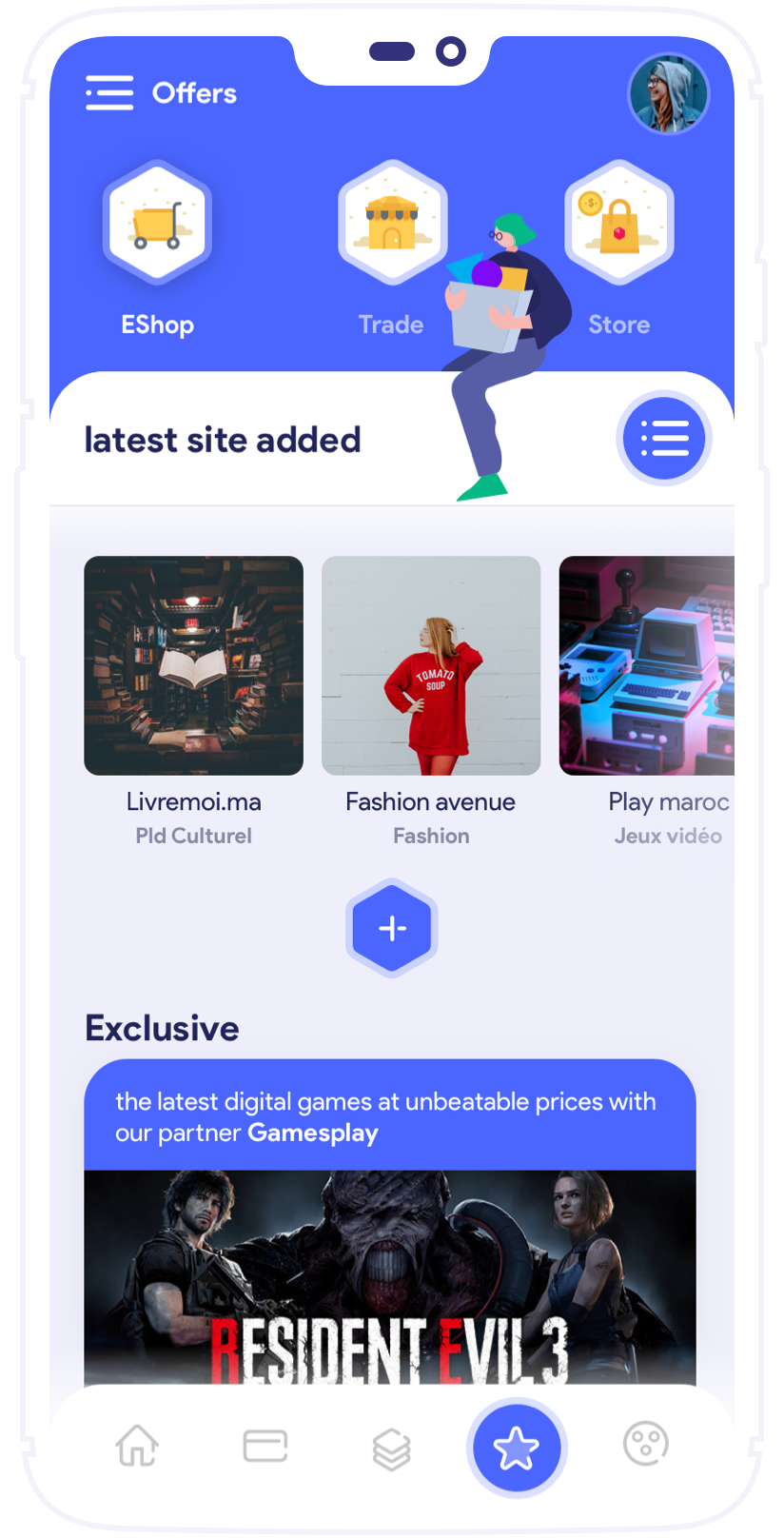The height and width of the screenshot is (1538, 784).
Task: Tap the Resident Evil 3 banner
Action: 390,1277
